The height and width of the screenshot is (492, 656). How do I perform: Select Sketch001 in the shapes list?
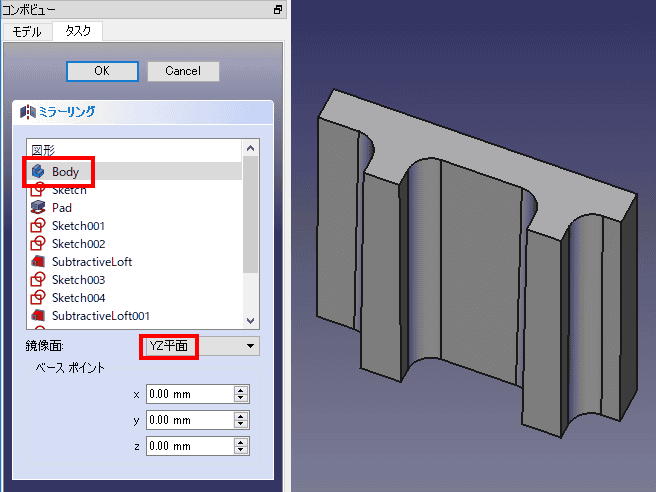pyautogui.click(x=134, y=225)
